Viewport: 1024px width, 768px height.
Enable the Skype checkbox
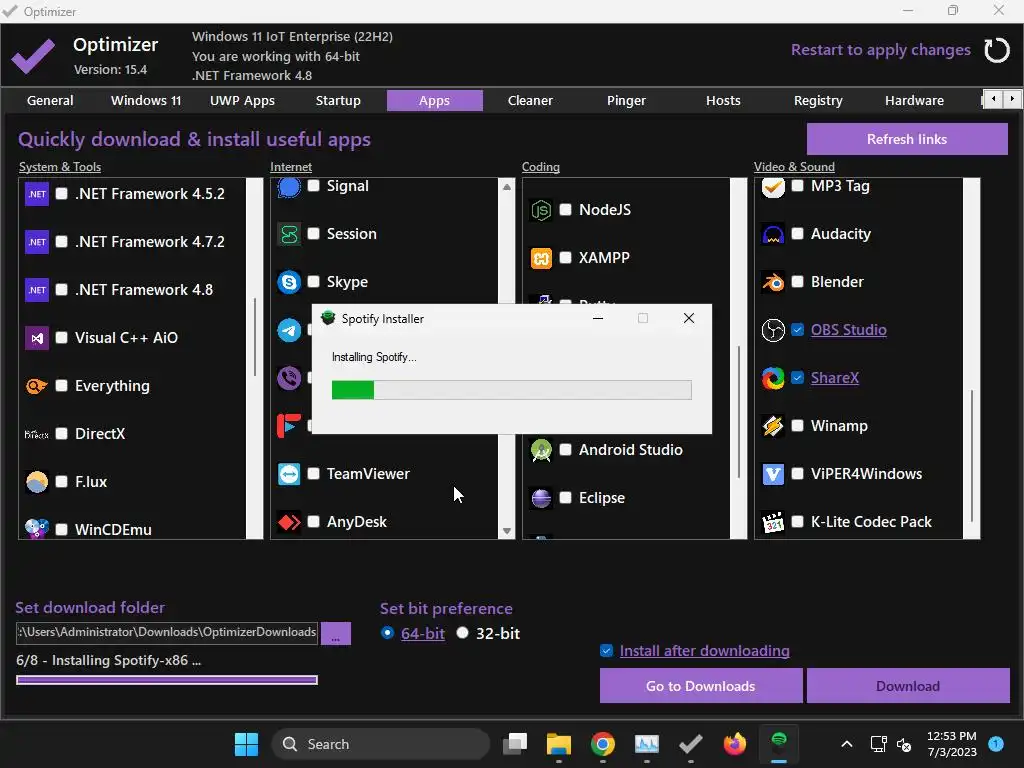click(313, 281)
